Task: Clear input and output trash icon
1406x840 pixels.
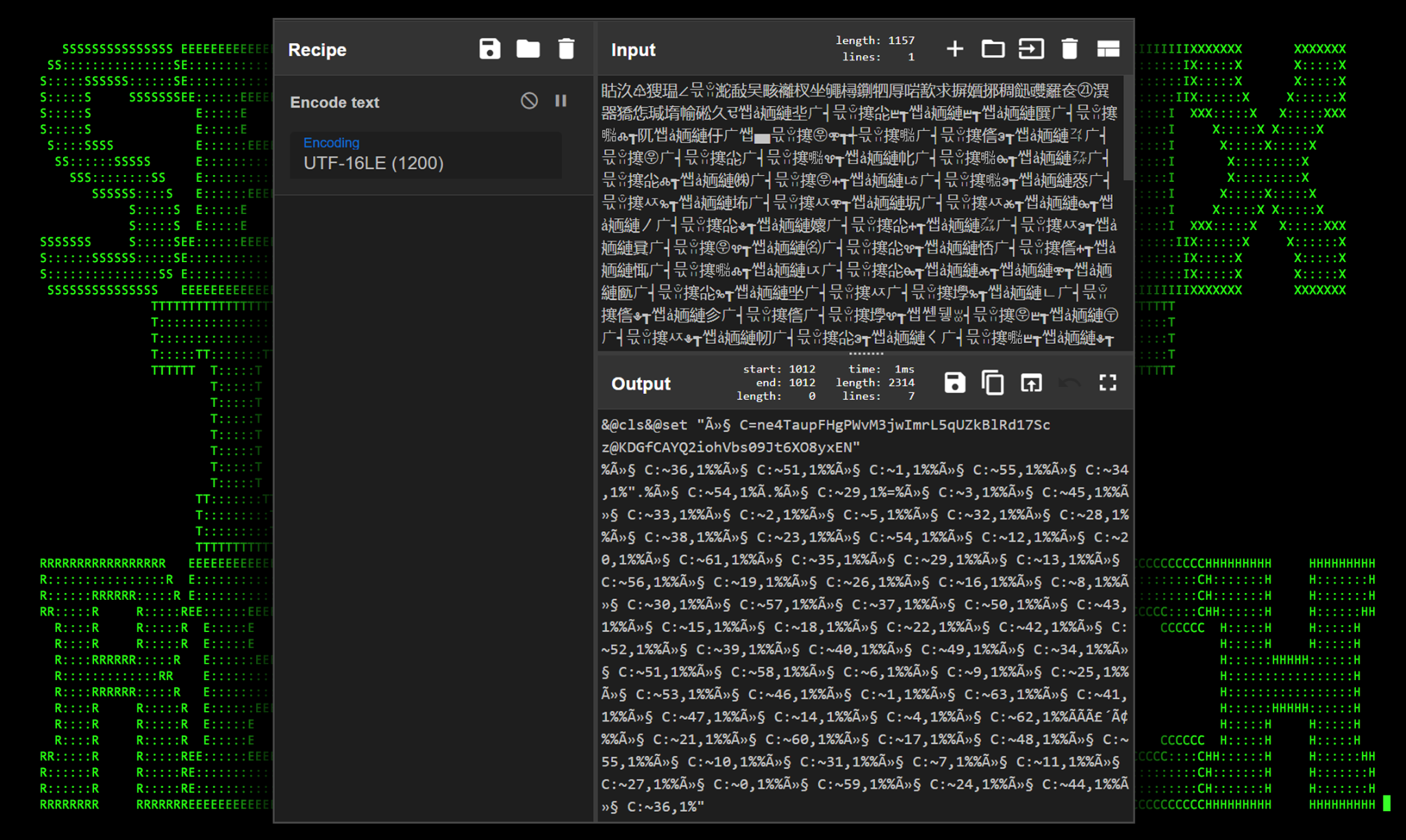Action: click(x=1070, y=49)
